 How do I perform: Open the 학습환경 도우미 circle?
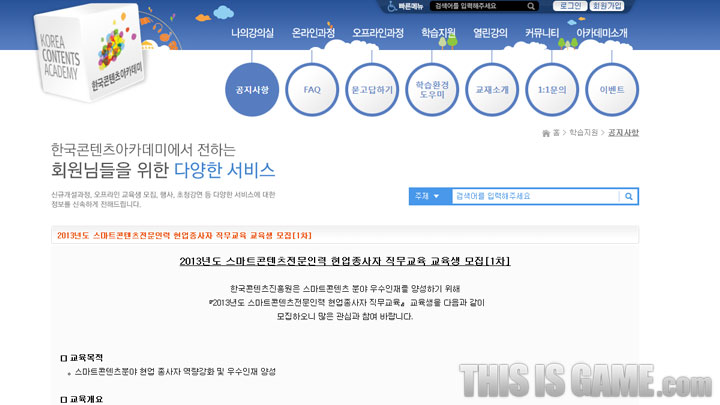tap(432, 89)
